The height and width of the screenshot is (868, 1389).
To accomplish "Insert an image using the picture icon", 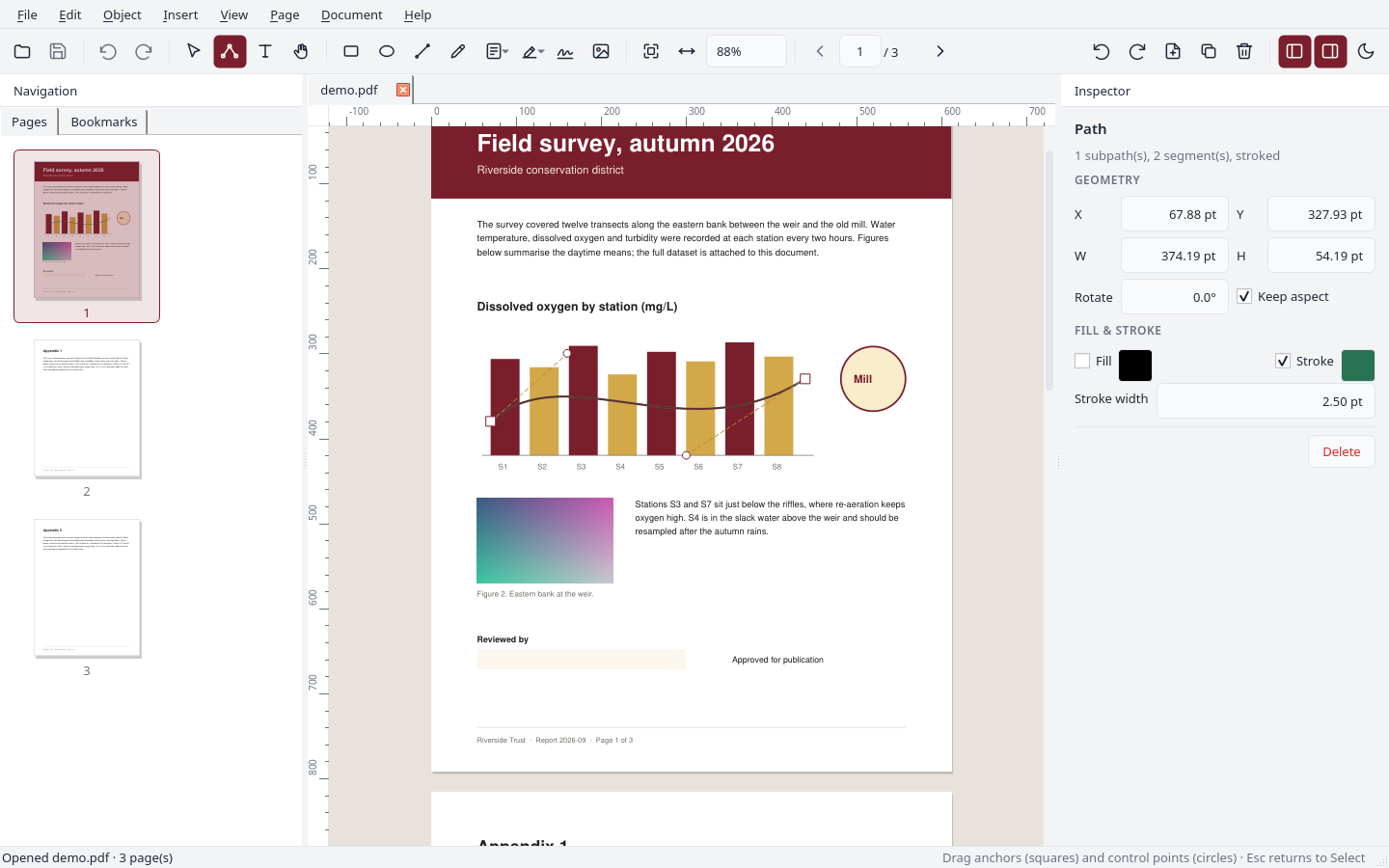I will tap(601, 51).
